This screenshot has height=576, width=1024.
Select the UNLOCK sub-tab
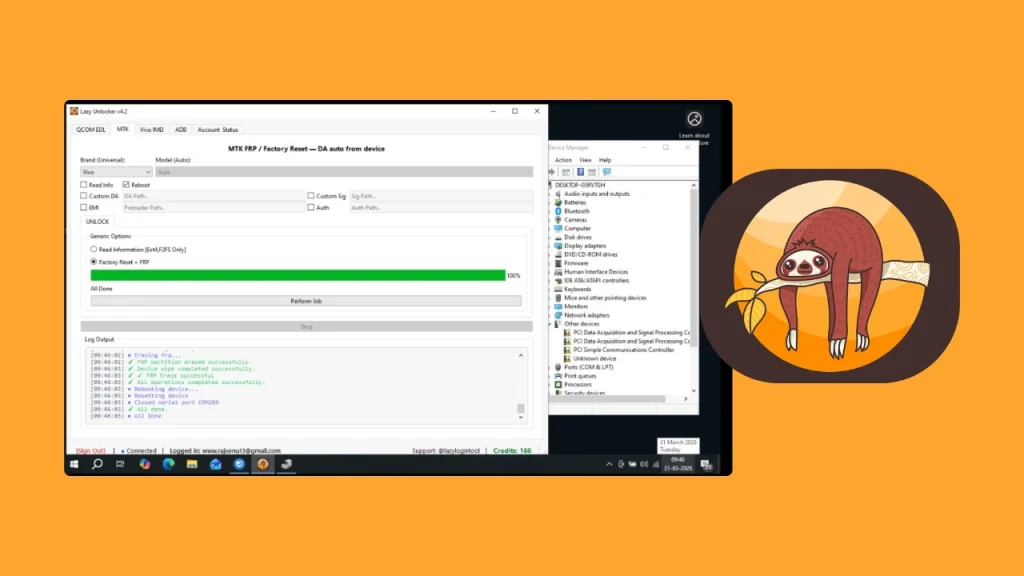coord(98,221)
